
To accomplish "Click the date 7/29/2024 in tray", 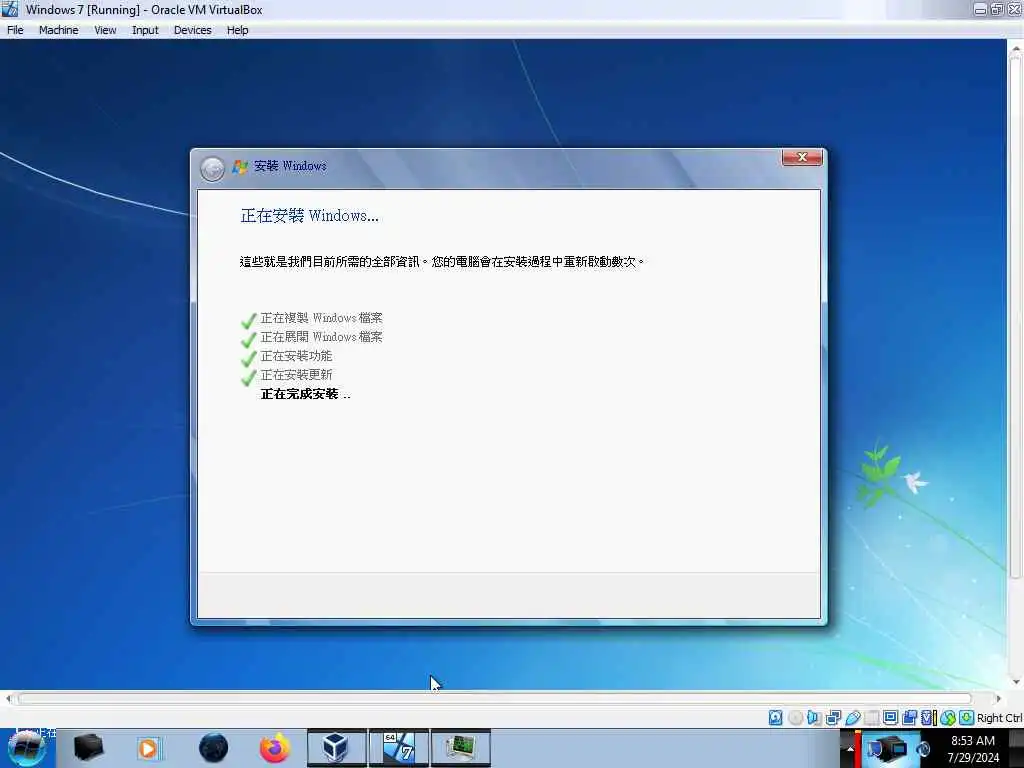I will tap(973, 758).
